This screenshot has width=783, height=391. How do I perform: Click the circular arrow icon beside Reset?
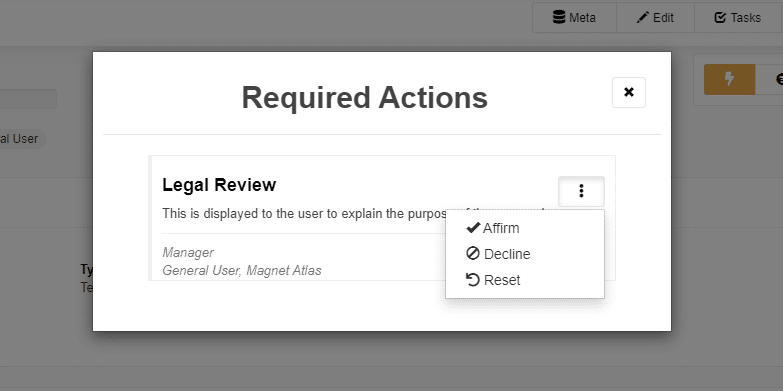(472, 280)
